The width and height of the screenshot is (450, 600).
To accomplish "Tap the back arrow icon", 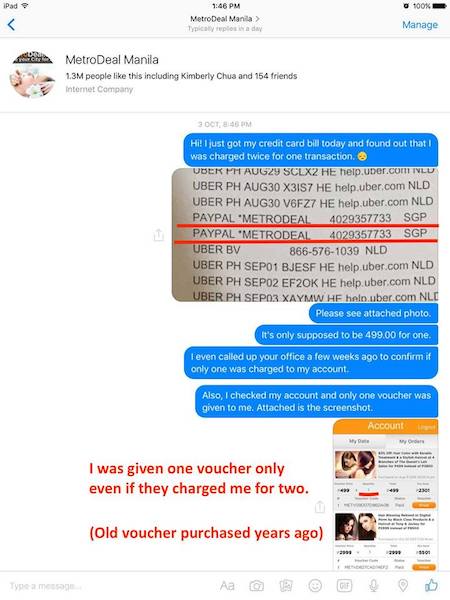I will click(11, 25).
